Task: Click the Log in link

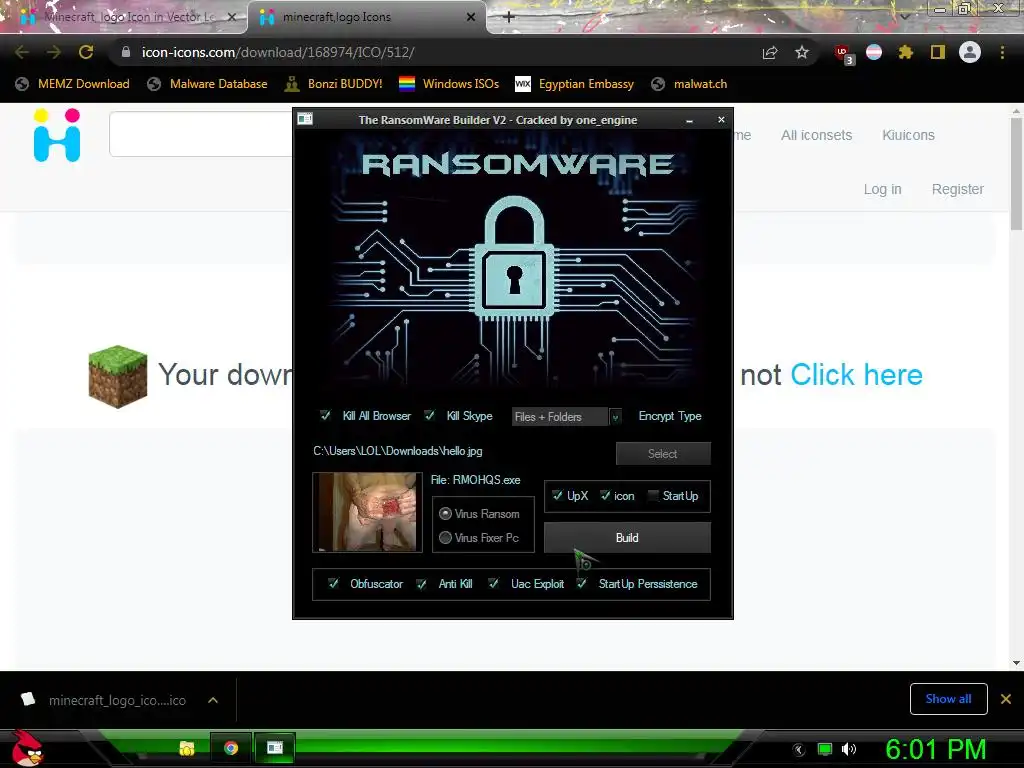Action: click(882, 189)
